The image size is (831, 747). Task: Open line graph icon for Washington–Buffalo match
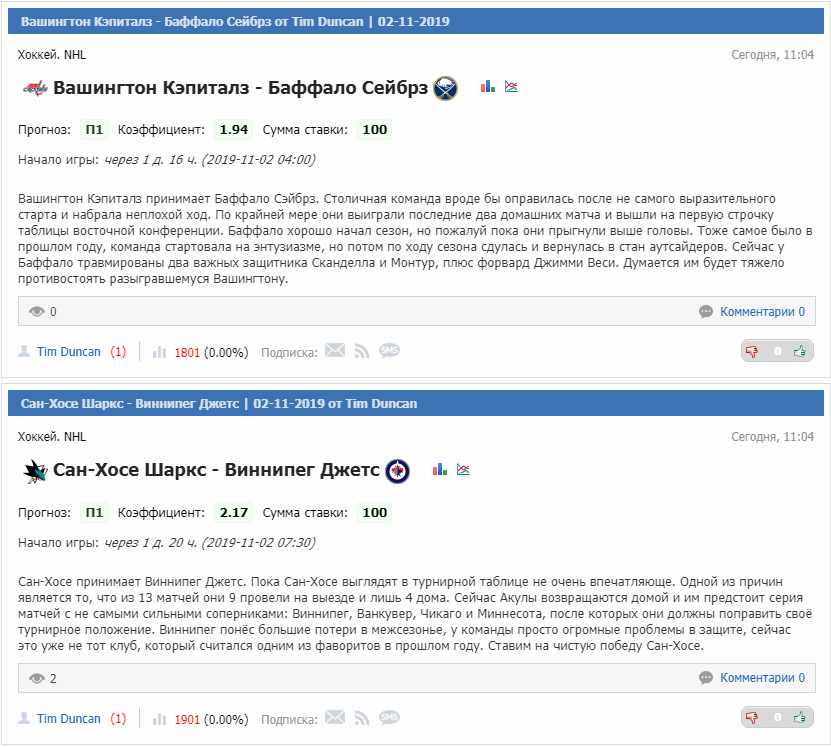coord(511,86)
